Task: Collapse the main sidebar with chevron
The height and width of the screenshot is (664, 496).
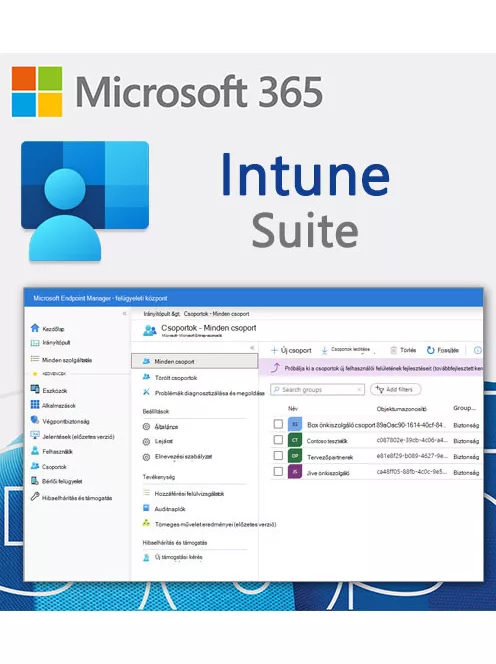Action: (x=125, y=313)
